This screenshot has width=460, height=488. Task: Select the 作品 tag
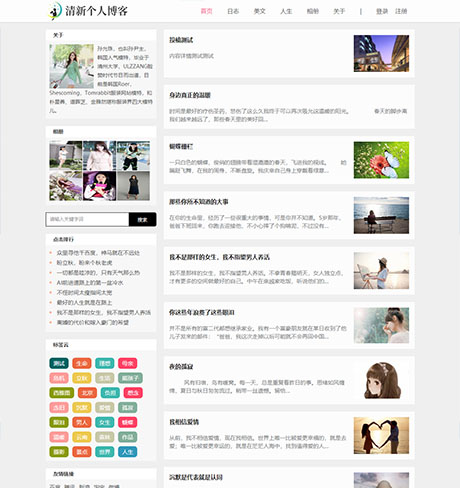coord(127,437)
